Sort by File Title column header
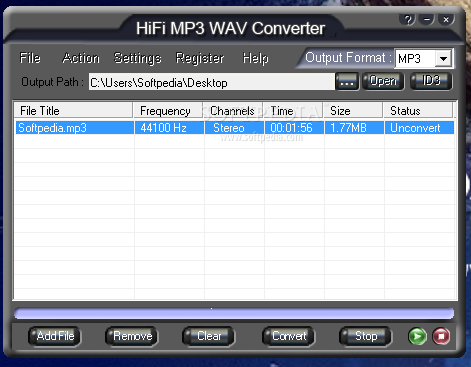Screen dimensions: 471x367 [x=73, y=111]
